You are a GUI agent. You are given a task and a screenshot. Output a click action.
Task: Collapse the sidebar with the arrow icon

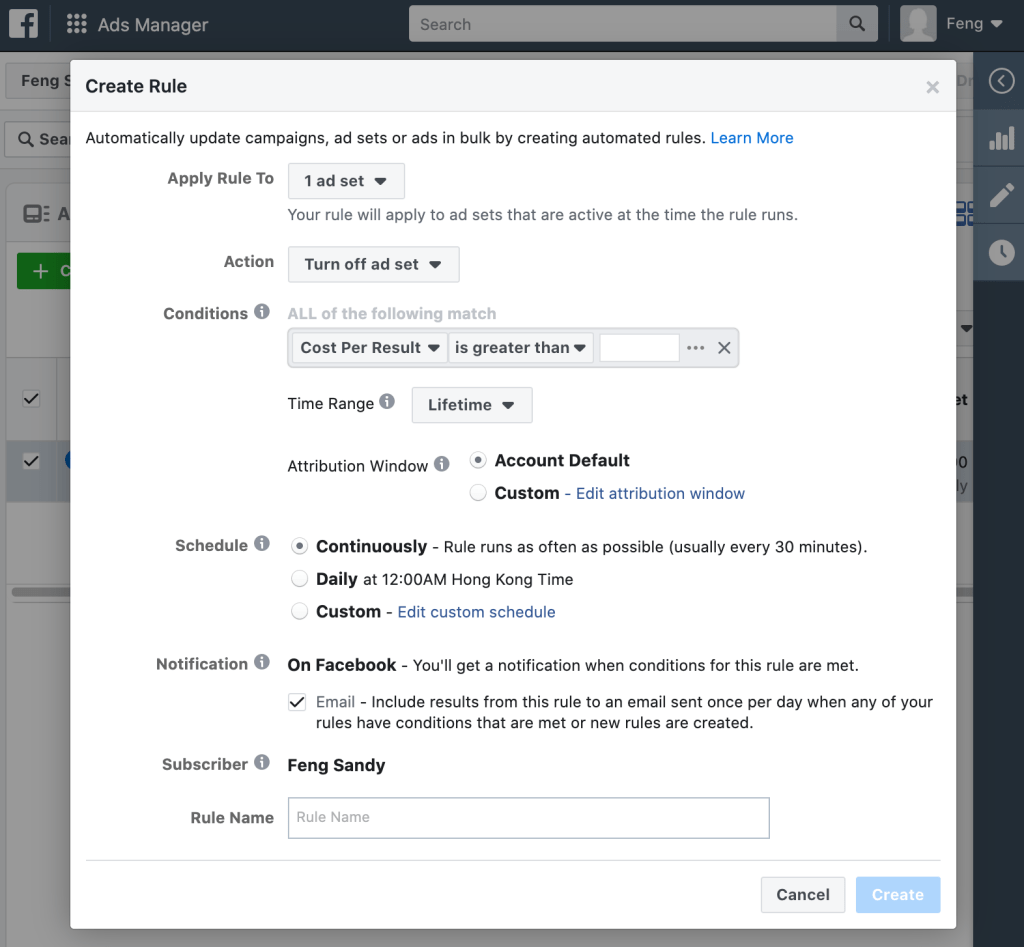click(x=1001, y=82)
